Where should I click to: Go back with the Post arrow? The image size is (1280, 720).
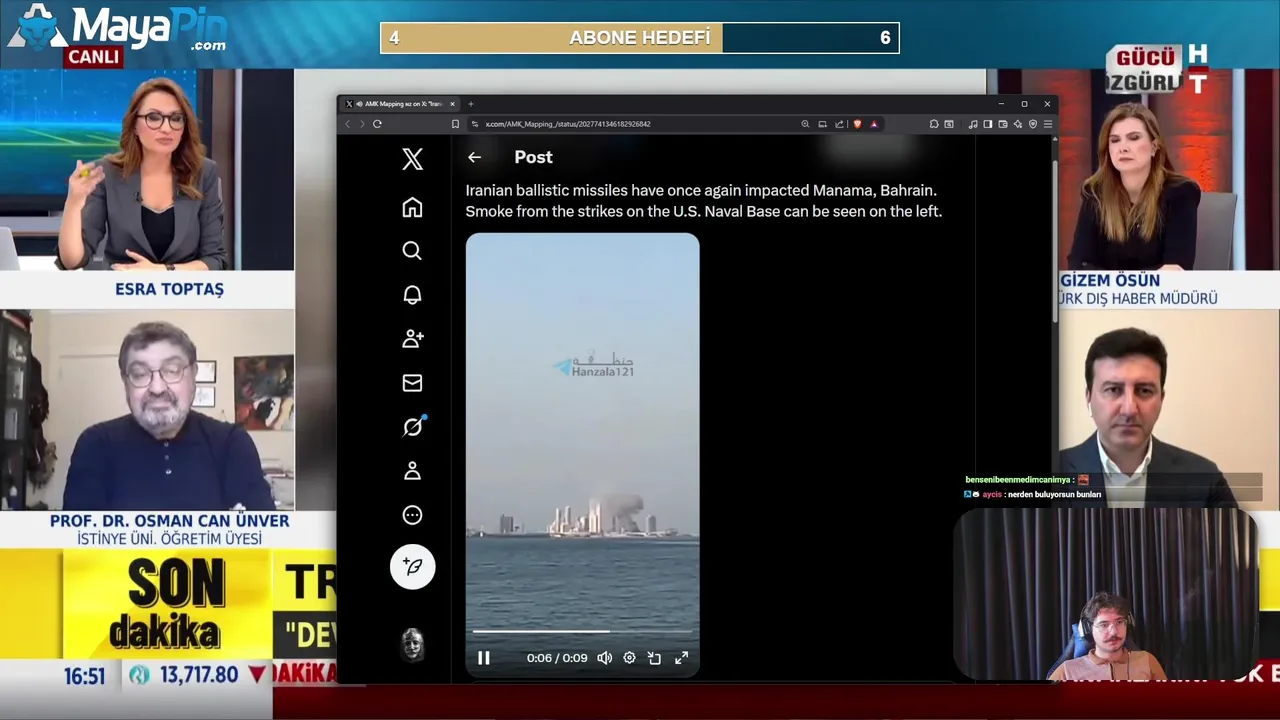coord(474,157)
